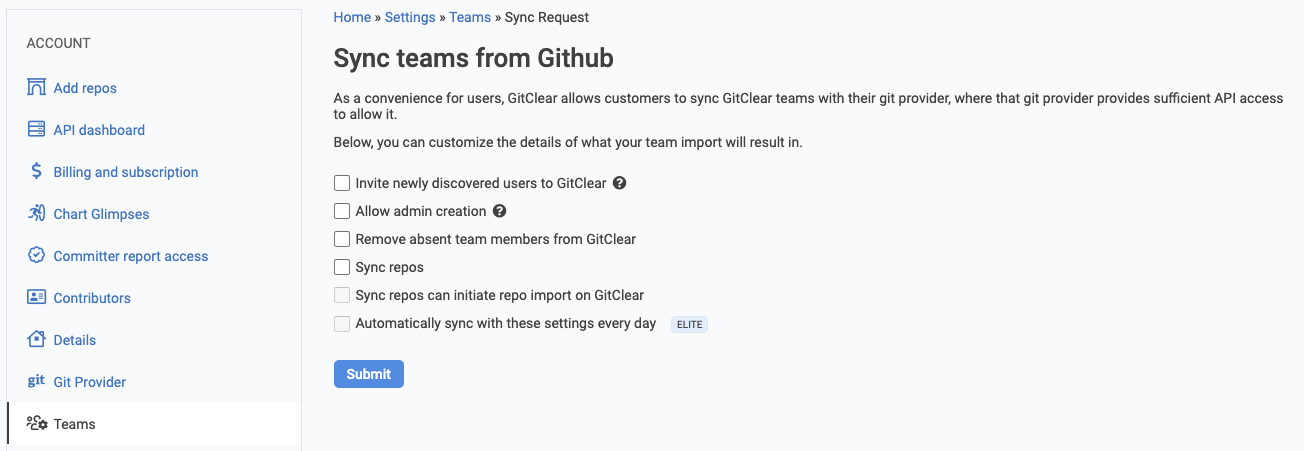Viewport: 1304px width, 451px height.
Task: Check the Allow admin creation box
Action: [342, 211]
